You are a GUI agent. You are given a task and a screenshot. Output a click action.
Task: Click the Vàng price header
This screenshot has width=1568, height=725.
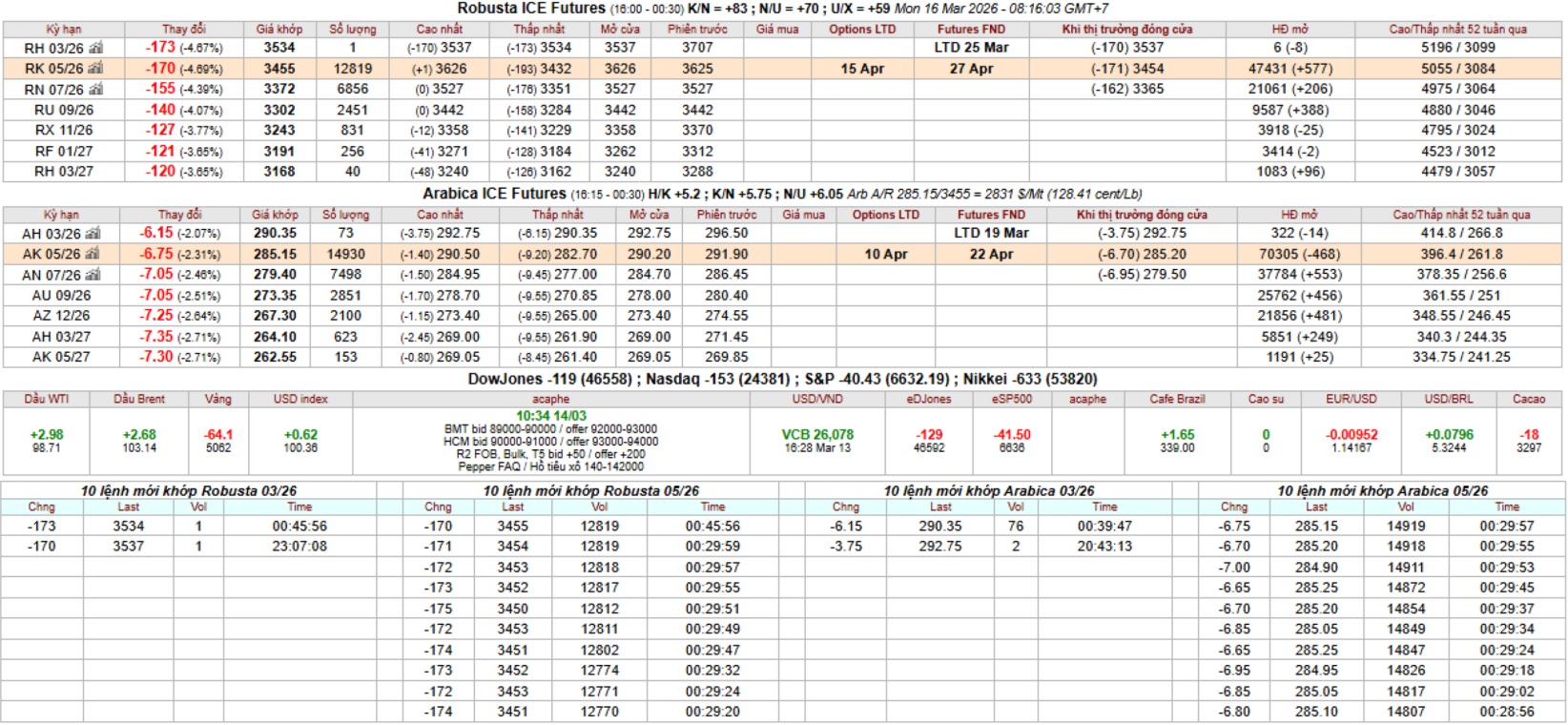[x=218, y=399]
